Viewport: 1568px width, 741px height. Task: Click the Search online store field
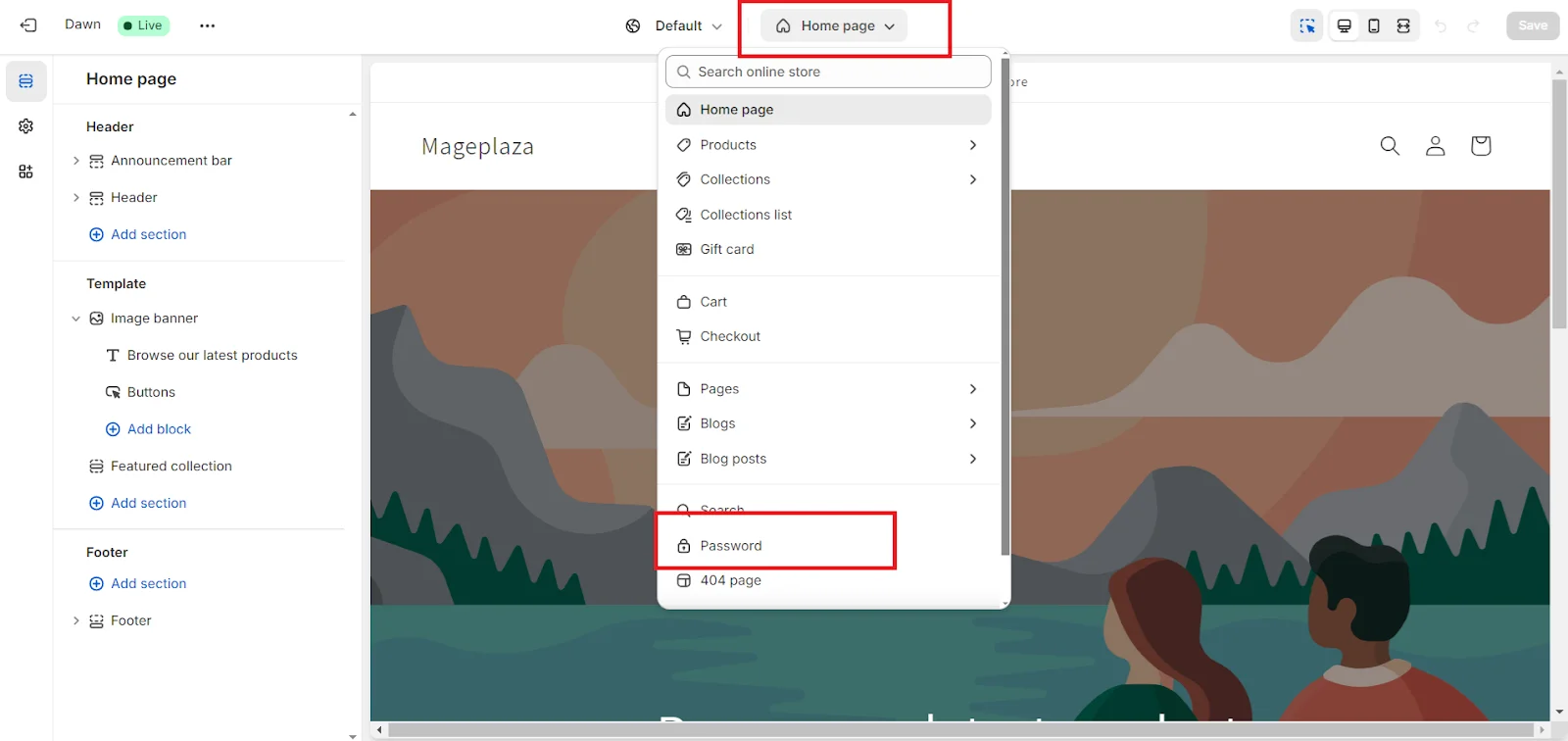click(828, 72)
